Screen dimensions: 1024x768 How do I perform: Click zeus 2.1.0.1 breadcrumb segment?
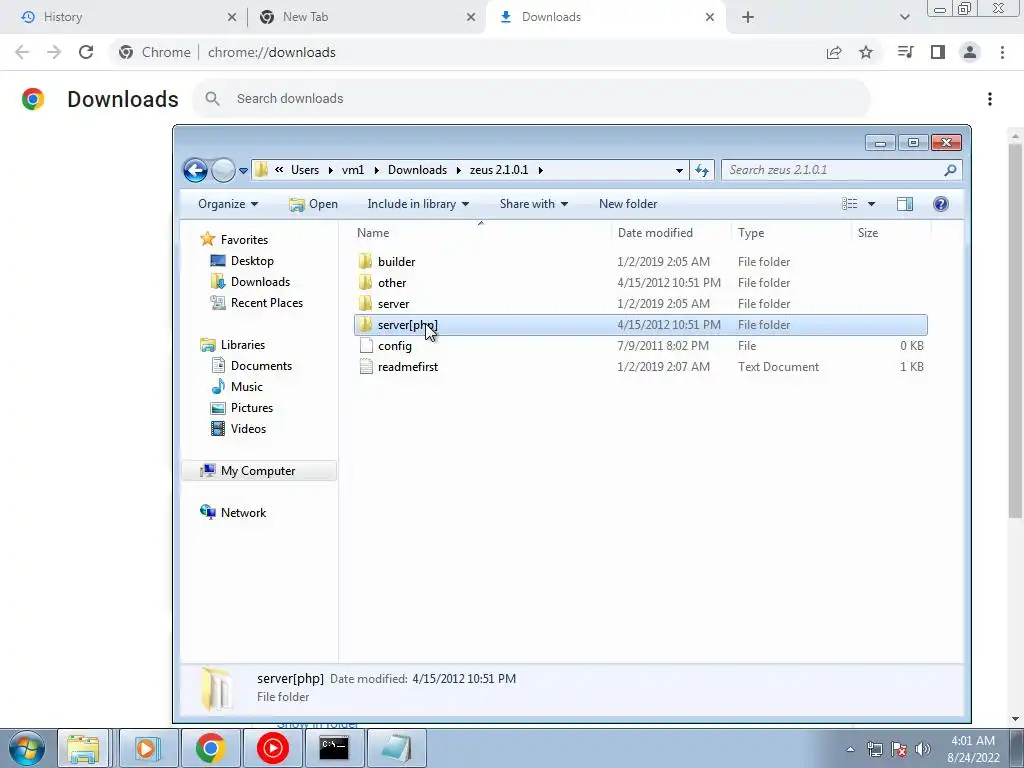coord(499,170)
